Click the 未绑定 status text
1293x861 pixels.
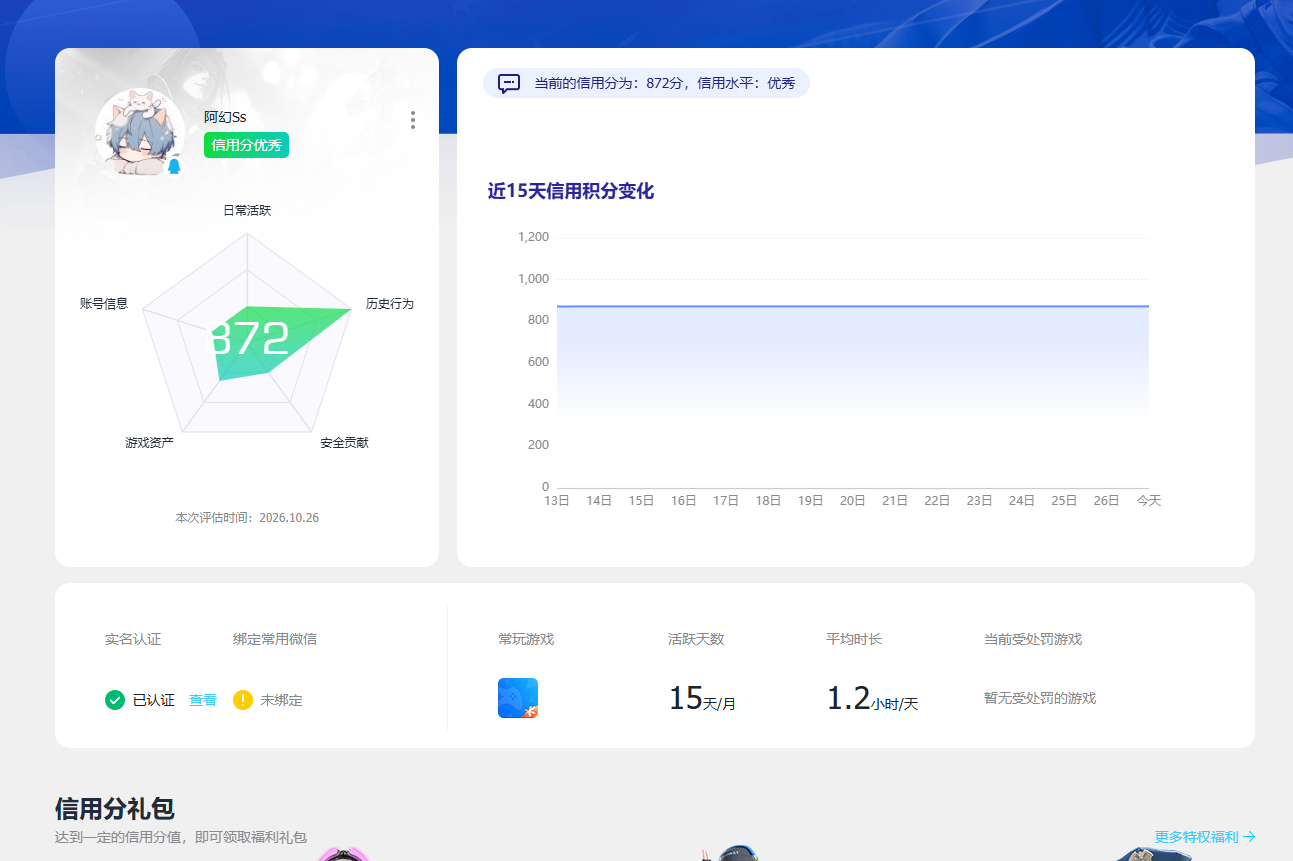[x=282, y=700]
